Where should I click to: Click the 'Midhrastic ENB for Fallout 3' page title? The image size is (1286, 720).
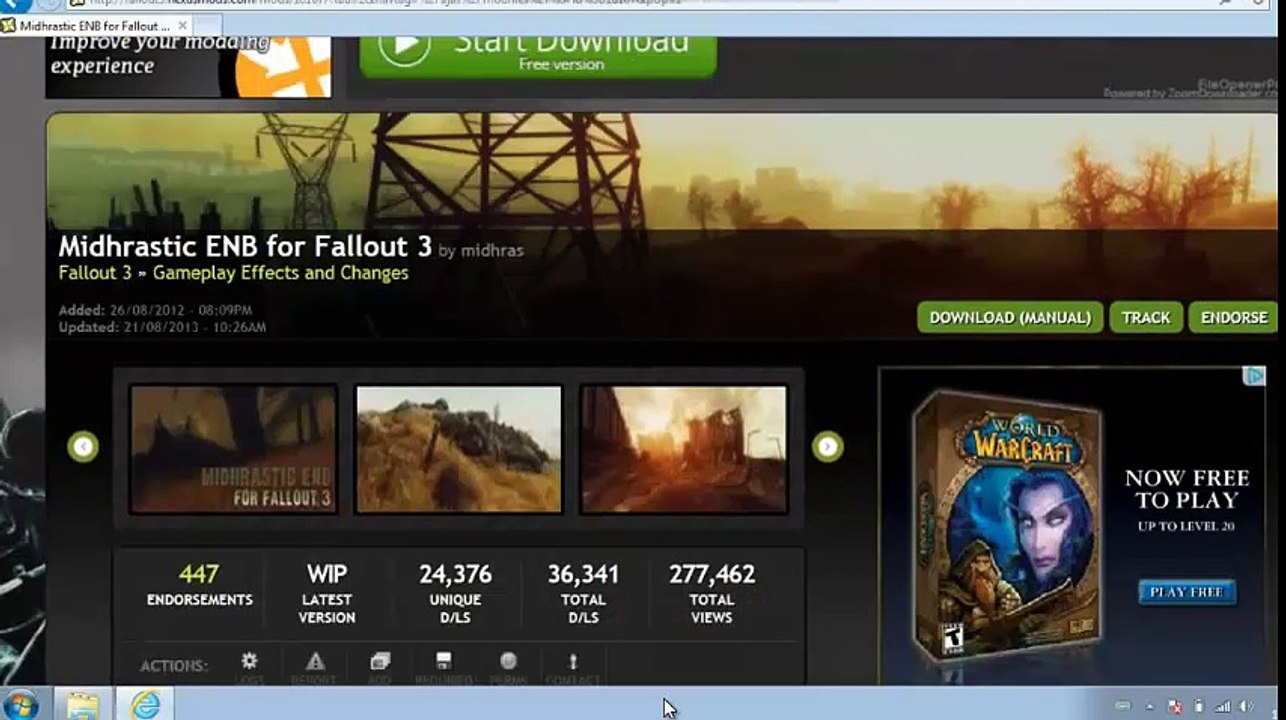coord(245,246)
